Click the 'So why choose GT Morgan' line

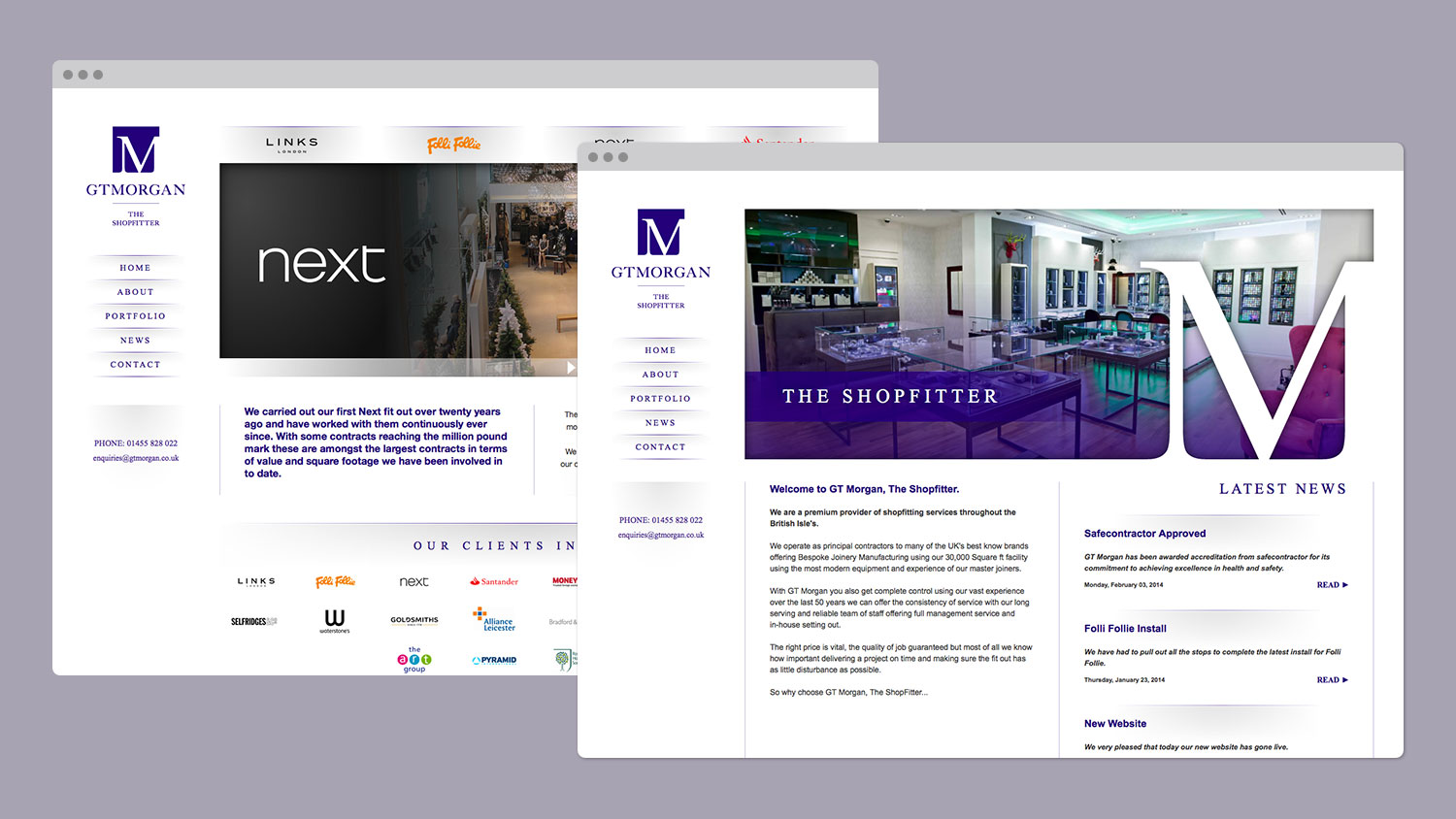click(849, 692)
